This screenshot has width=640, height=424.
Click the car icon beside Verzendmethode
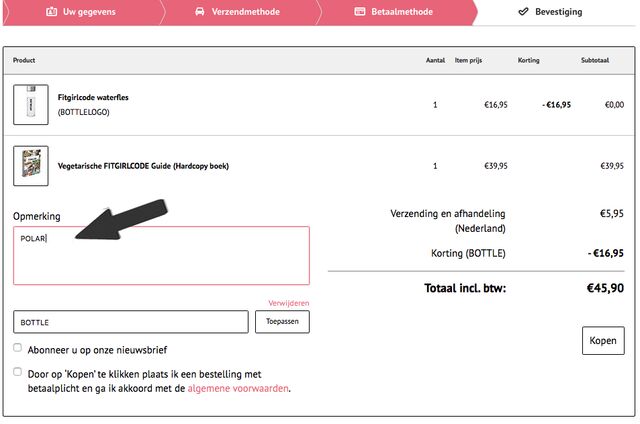click(x=200, y=12)
